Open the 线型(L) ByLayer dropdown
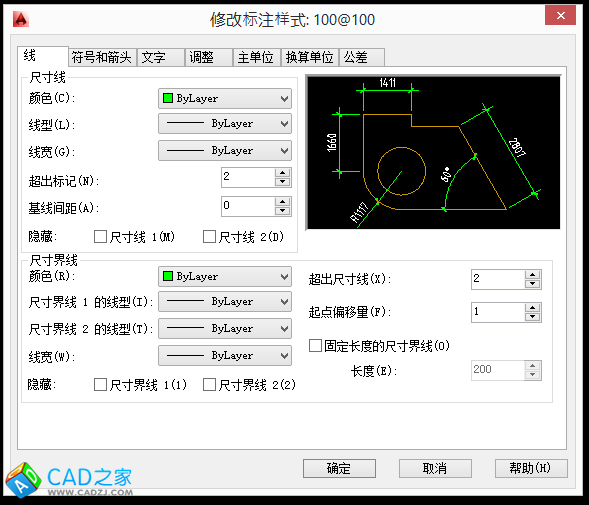The height and width of the screenshot is (505, 589). point(225,124)
